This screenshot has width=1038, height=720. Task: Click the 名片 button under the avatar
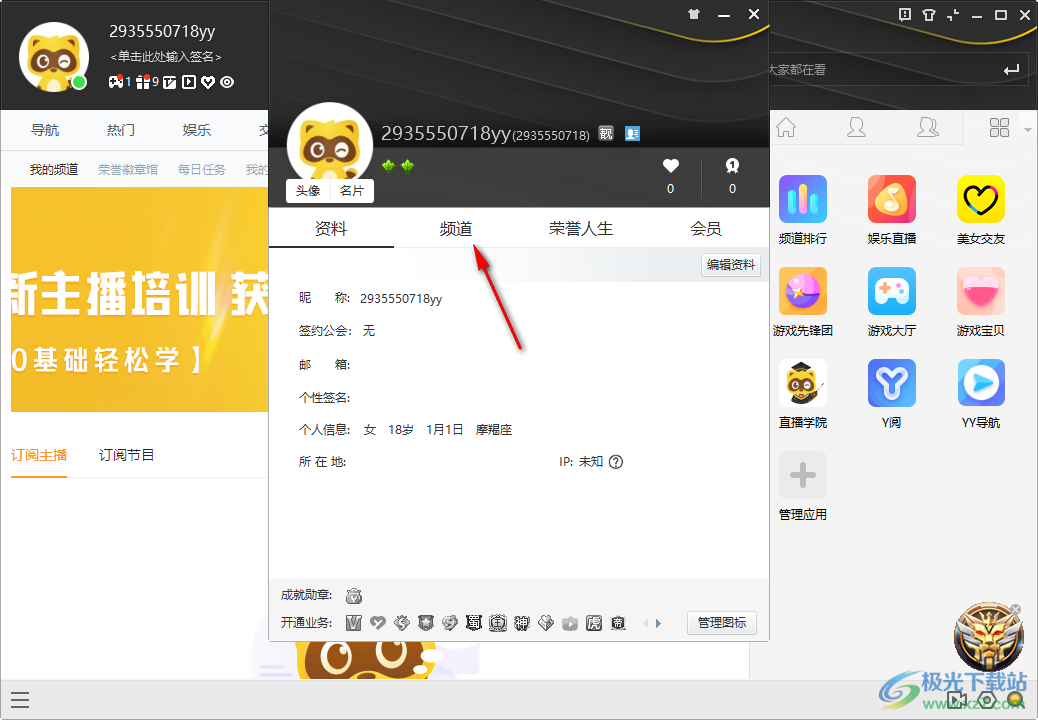click(352, 191)
